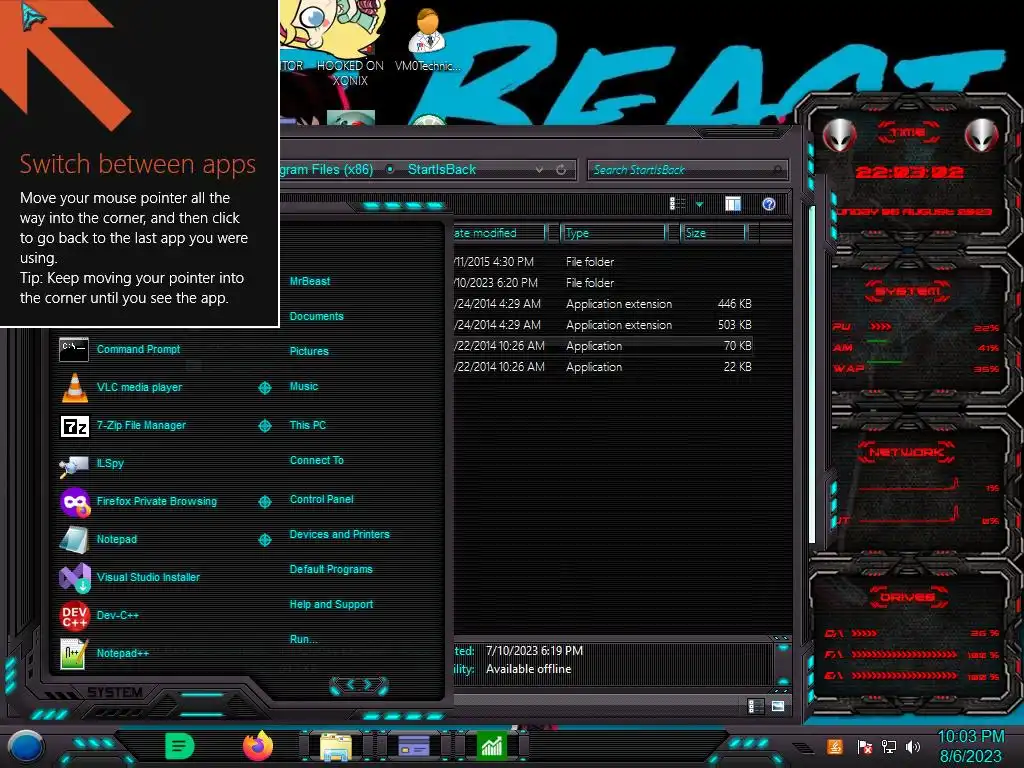This screenshot has height=768, width=1024.
Task: Switch to large icons view in status bar
Action: click(x=778, y=706)
